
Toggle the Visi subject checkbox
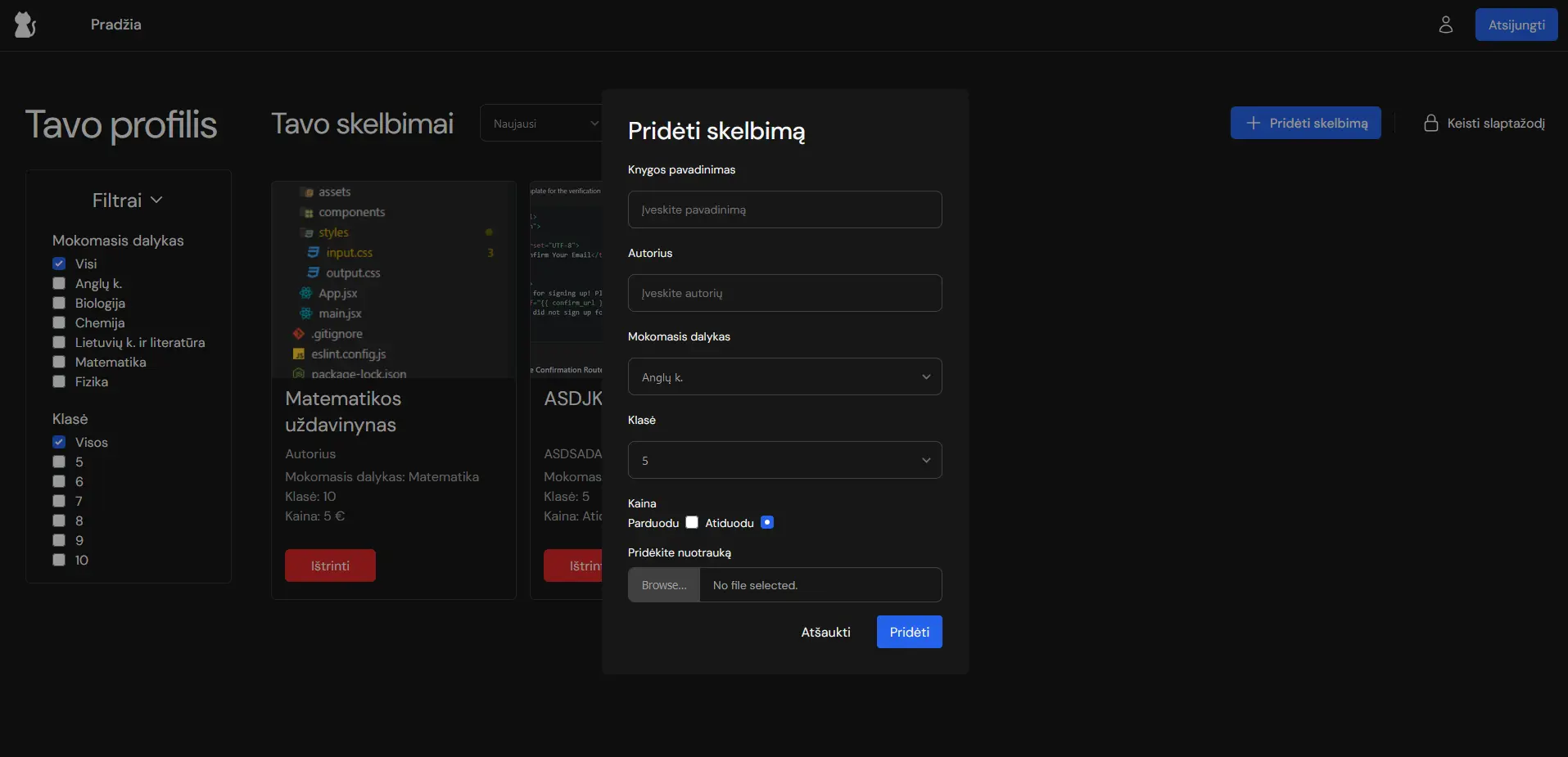59,264
